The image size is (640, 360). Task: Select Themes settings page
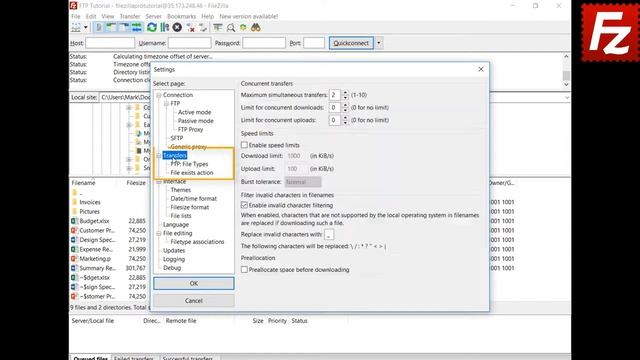180,190
